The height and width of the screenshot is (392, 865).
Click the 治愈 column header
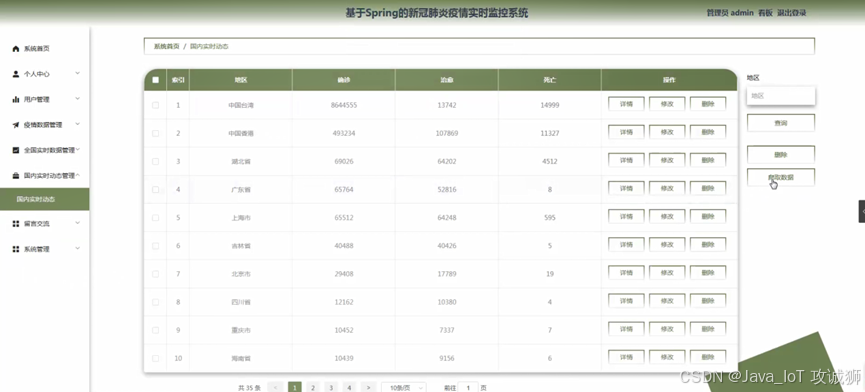[447, 80]
